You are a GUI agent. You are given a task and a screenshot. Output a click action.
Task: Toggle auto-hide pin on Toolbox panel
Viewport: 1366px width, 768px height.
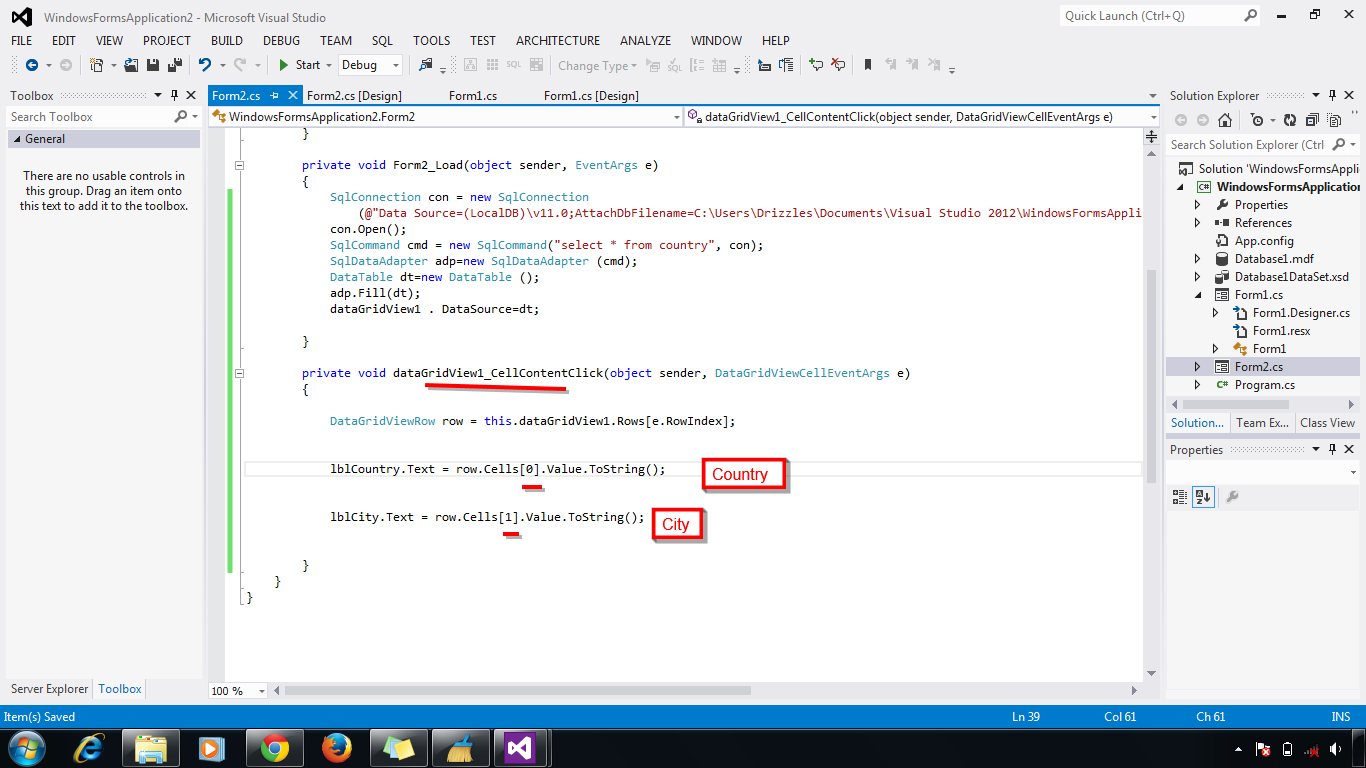click(174, 96)
